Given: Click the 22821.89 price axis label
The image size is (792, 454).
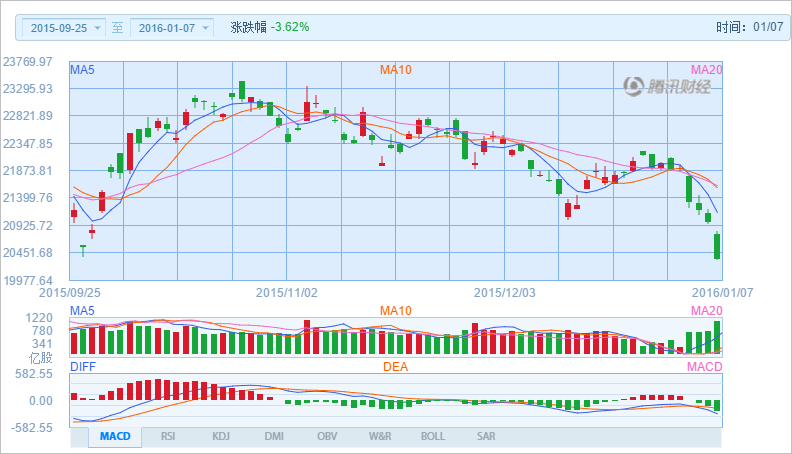Looking at the screenshot, I should point(28,116).
